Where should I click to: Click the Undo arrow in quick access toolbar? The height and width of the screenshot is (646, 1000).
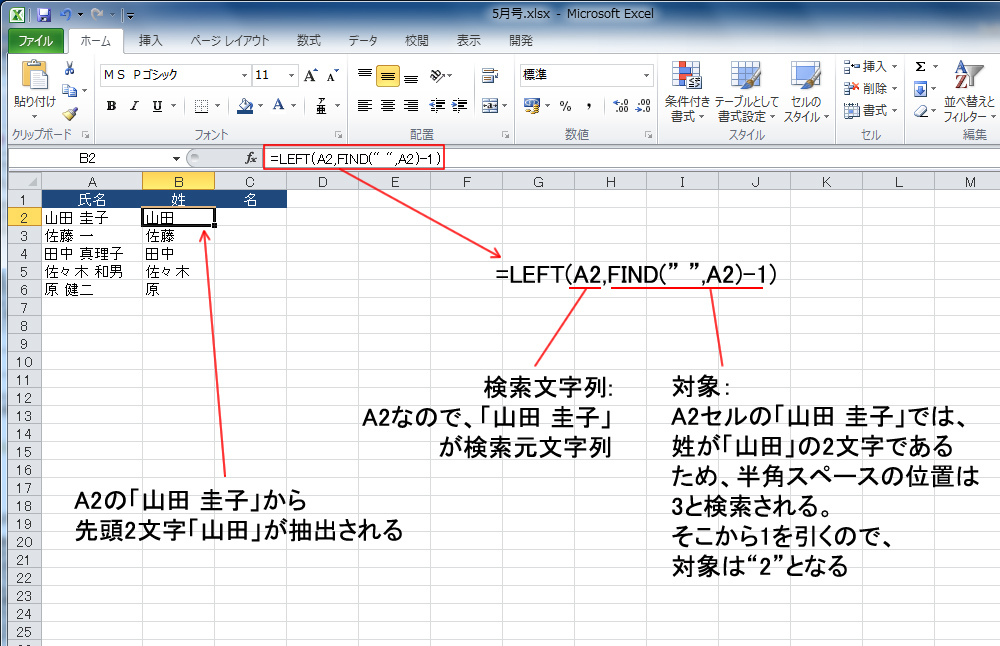[65, 14]
